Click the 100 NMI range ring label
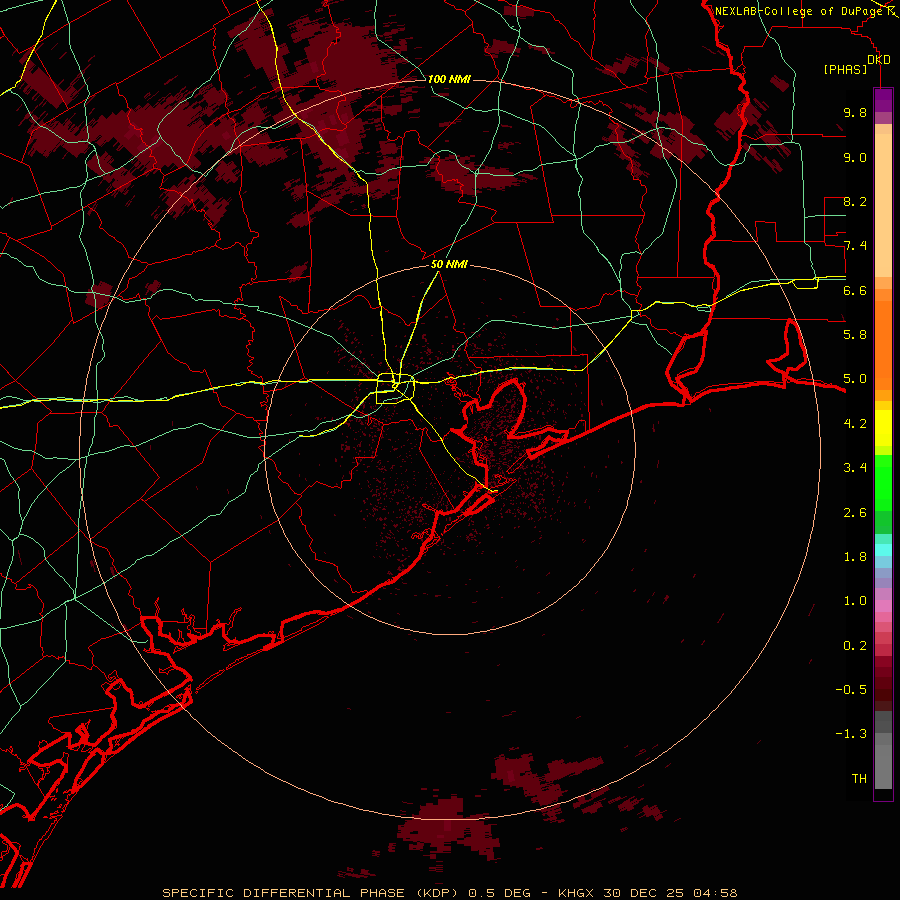900x900 pixels. pos(449,79)
